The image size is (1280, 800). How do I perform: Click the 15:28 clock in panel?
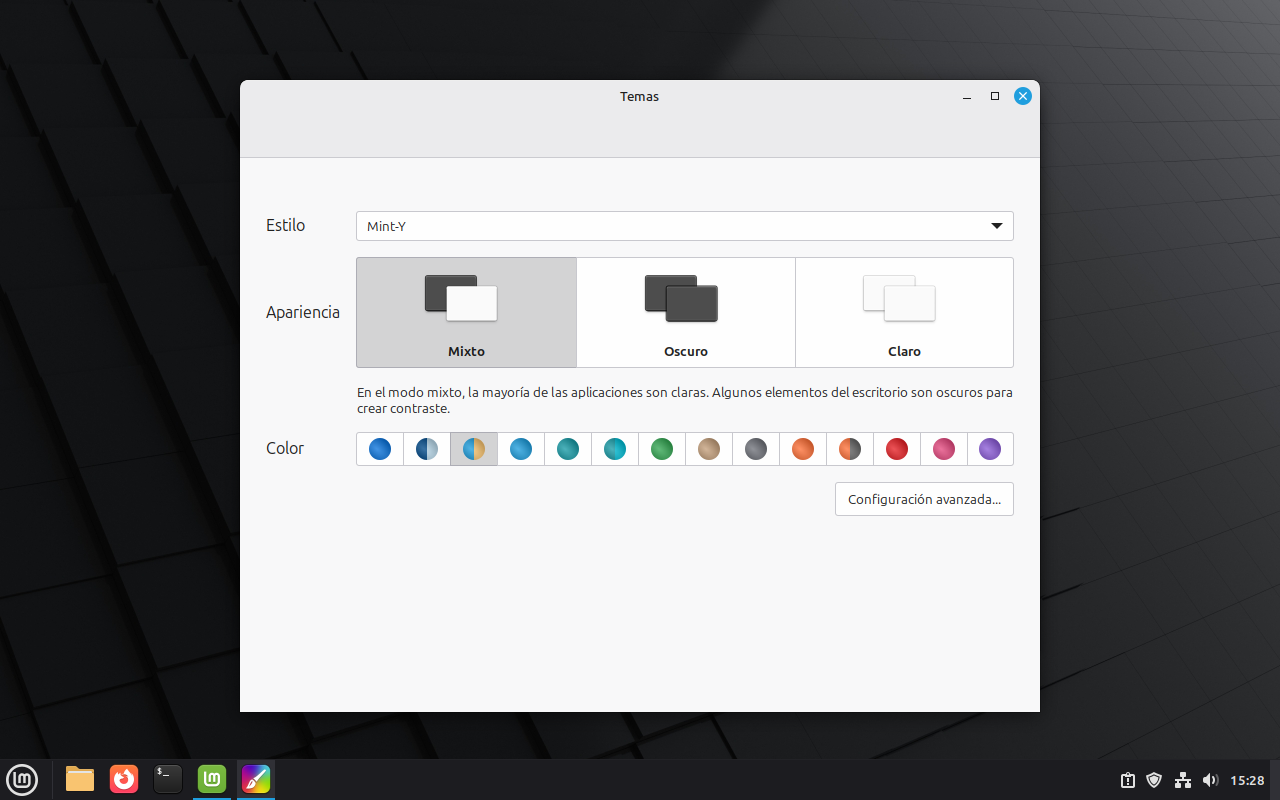[1247, 780]
